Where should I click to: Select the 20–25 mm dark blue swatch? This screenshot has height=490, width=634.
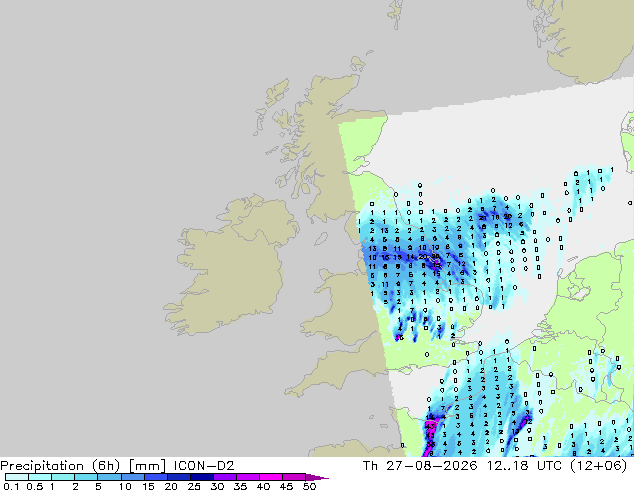pyautogui.click(x=178, y=477)
